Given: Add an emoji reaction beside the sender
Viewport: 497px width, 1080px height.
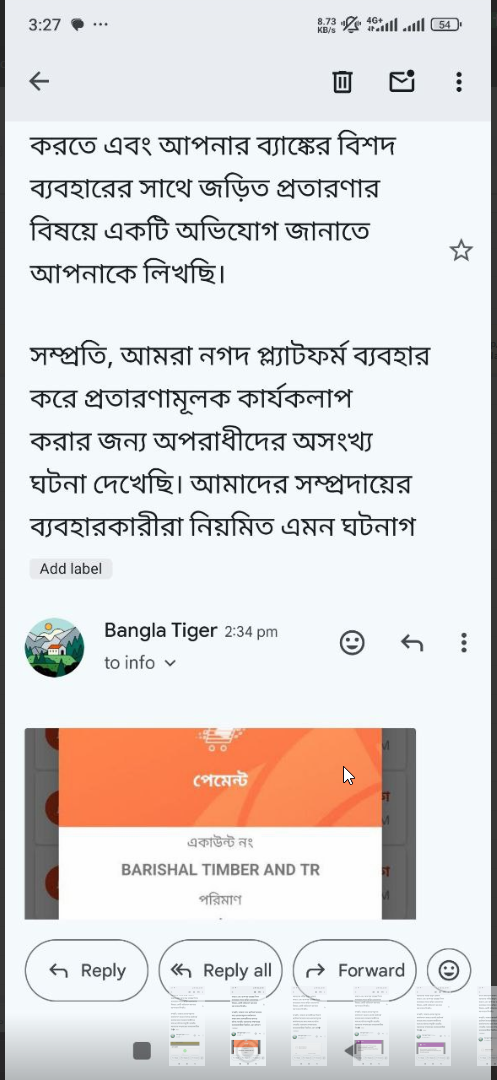Looking at the screenshot, I should (352, 643).
